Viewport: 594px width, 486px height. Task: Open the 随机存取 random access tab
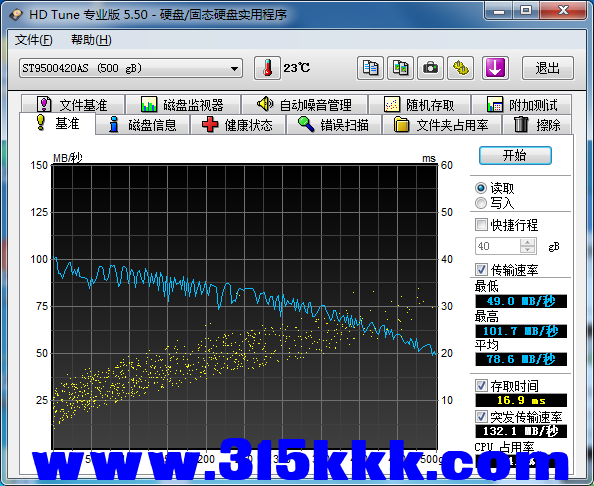419,105
